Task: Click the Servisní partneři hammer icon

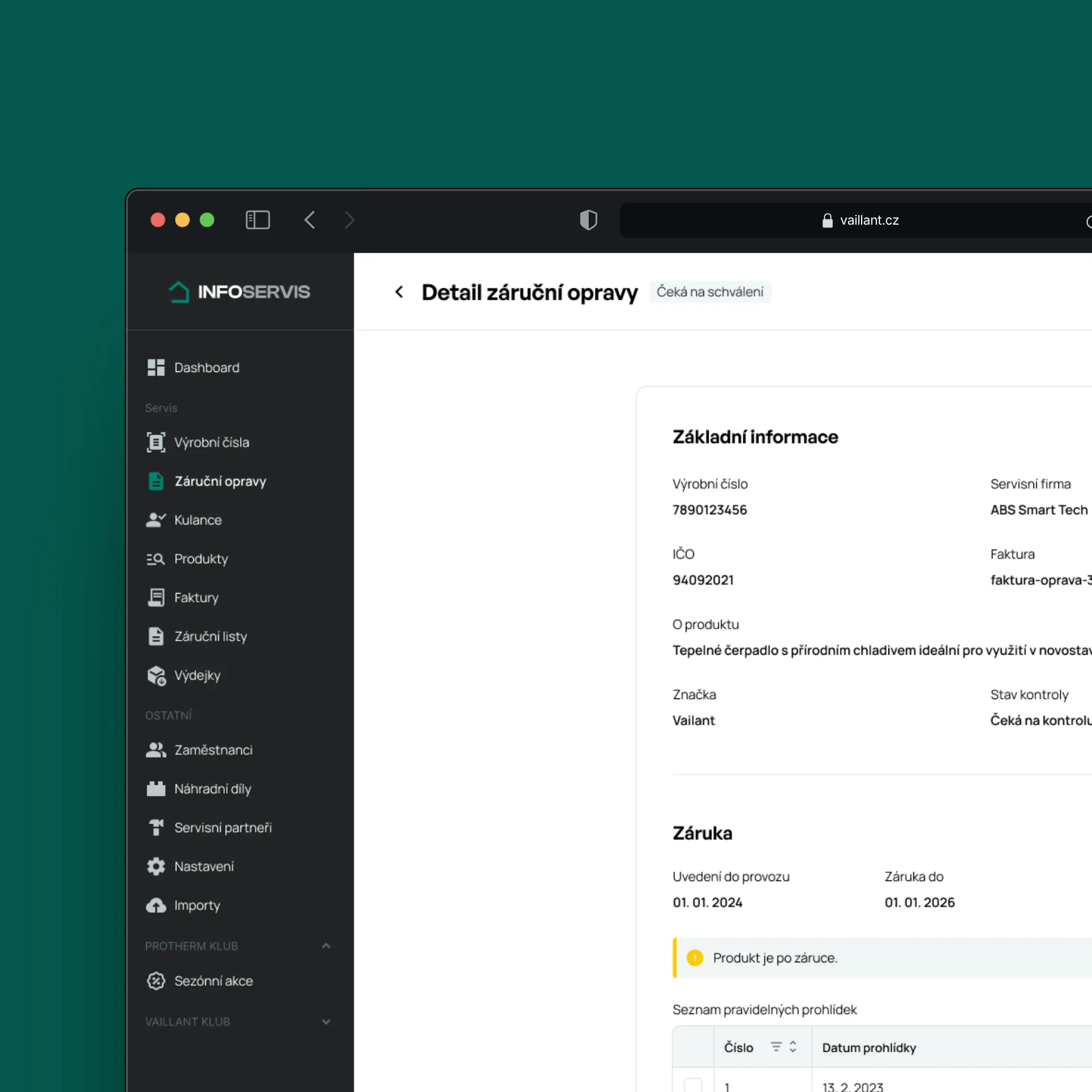Action: click(156, 828)
